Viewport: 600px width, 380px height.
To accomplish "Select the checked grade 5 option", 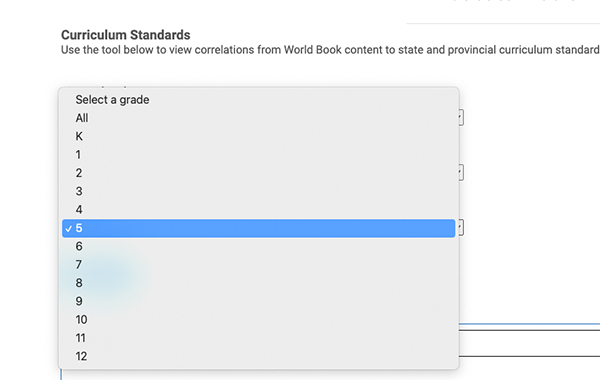I will pos(258,228).
